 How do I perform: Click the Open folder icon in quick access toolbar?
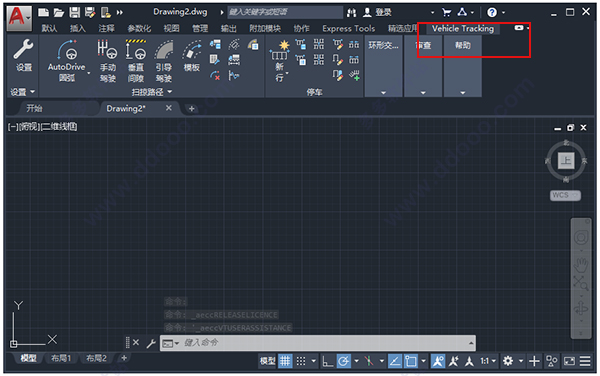click(x=59, y=12)
